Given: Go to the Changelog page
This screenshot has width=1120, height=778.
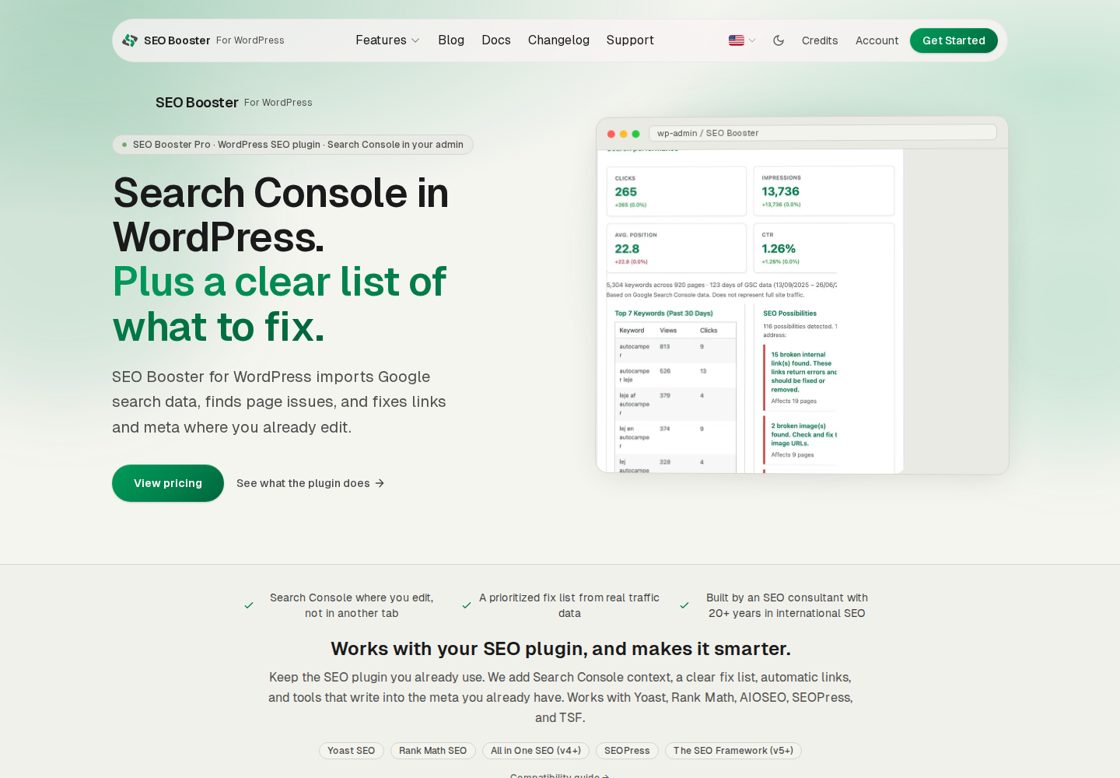Looking at the screenshot, I should click(x=559, y=40).
